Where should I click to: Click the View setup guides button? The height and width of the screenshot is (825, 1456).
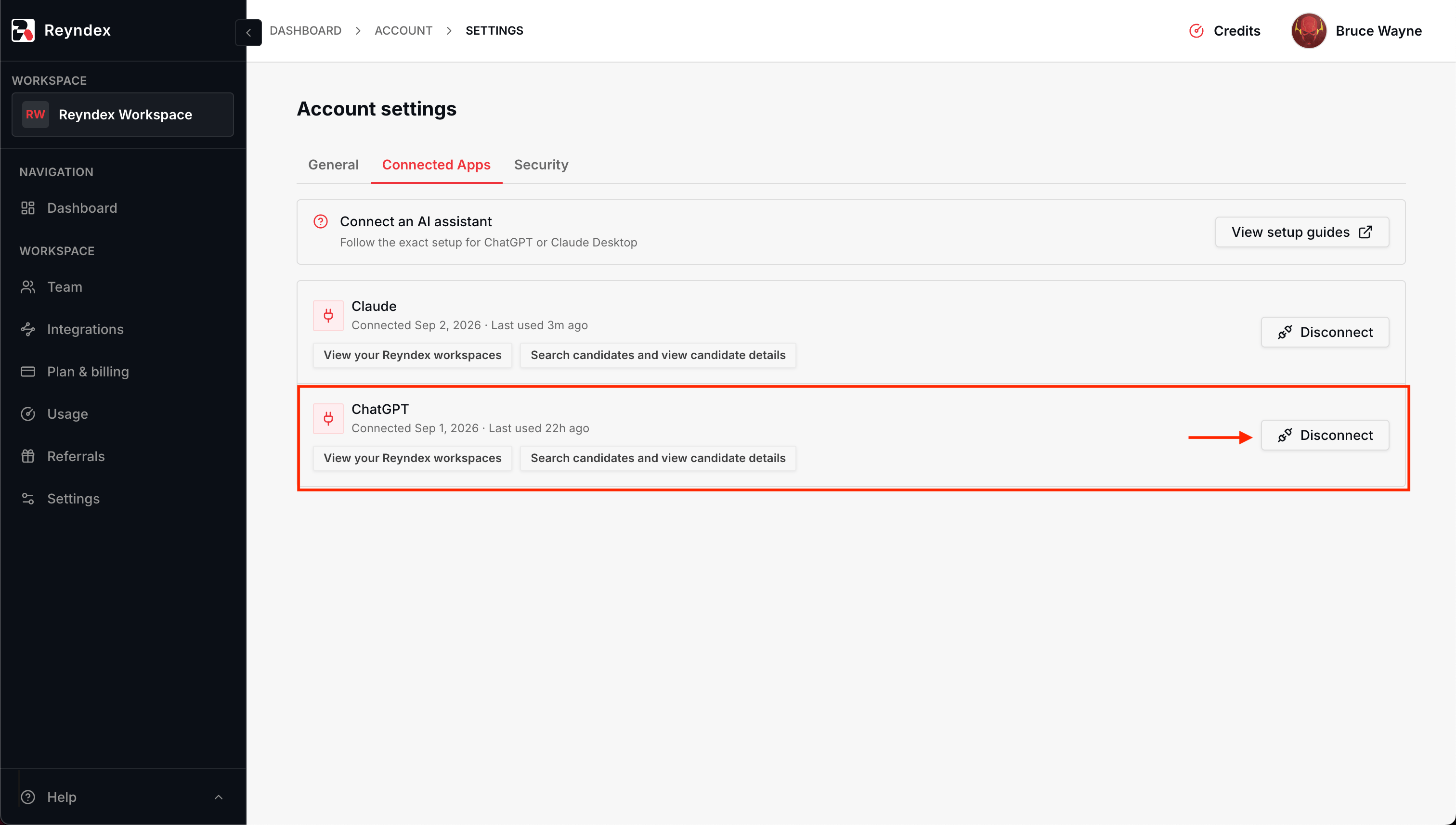tap(1302, 232)
